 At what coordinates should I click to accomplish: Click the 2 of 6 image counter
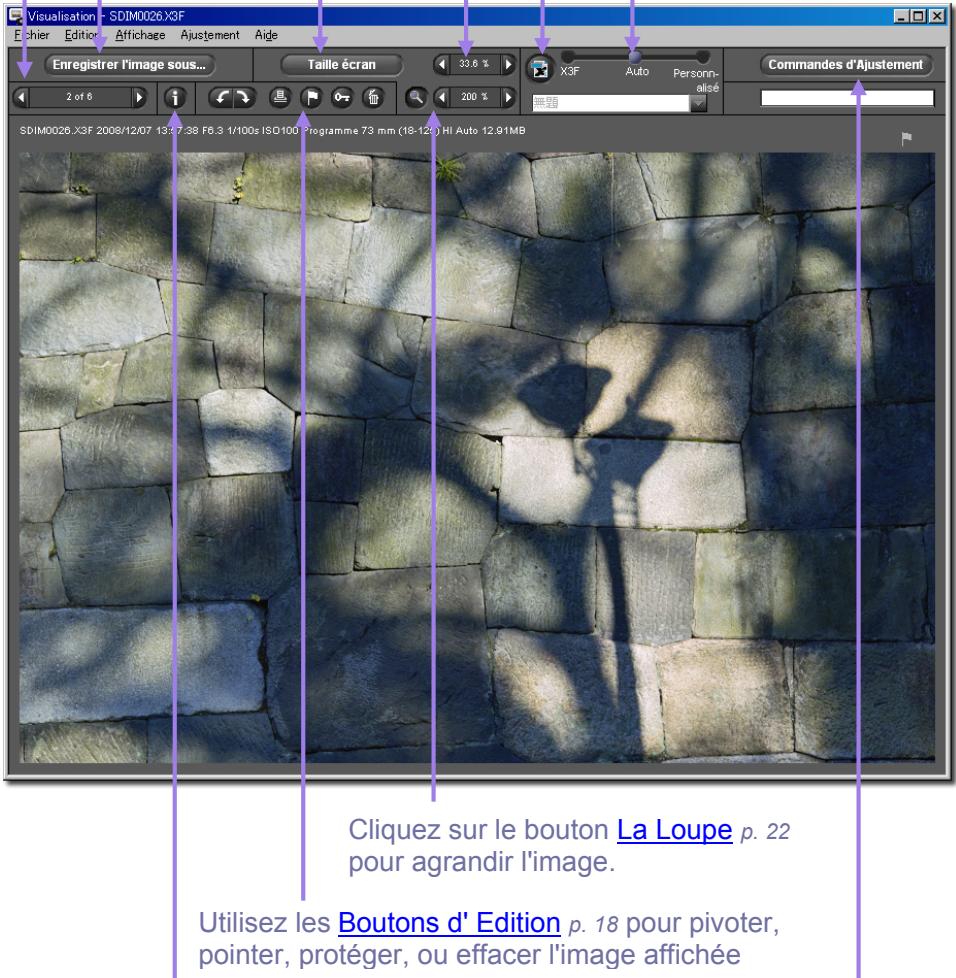click(80, 97)
